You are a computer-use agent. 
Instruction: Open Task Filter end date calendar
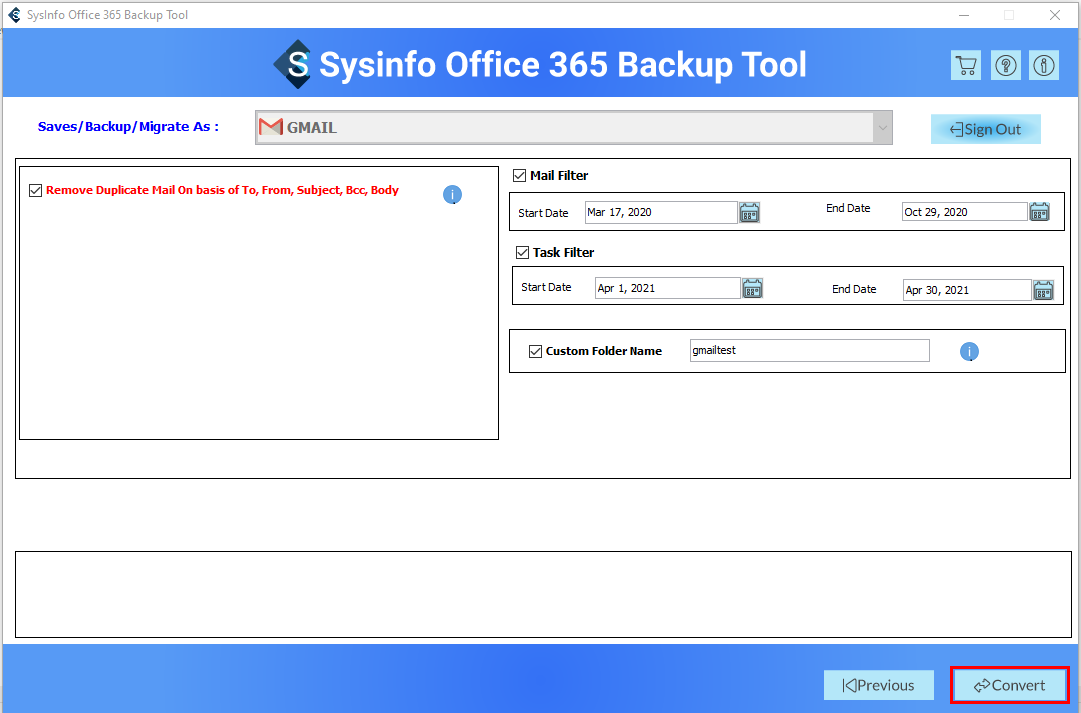[1043, 290]
